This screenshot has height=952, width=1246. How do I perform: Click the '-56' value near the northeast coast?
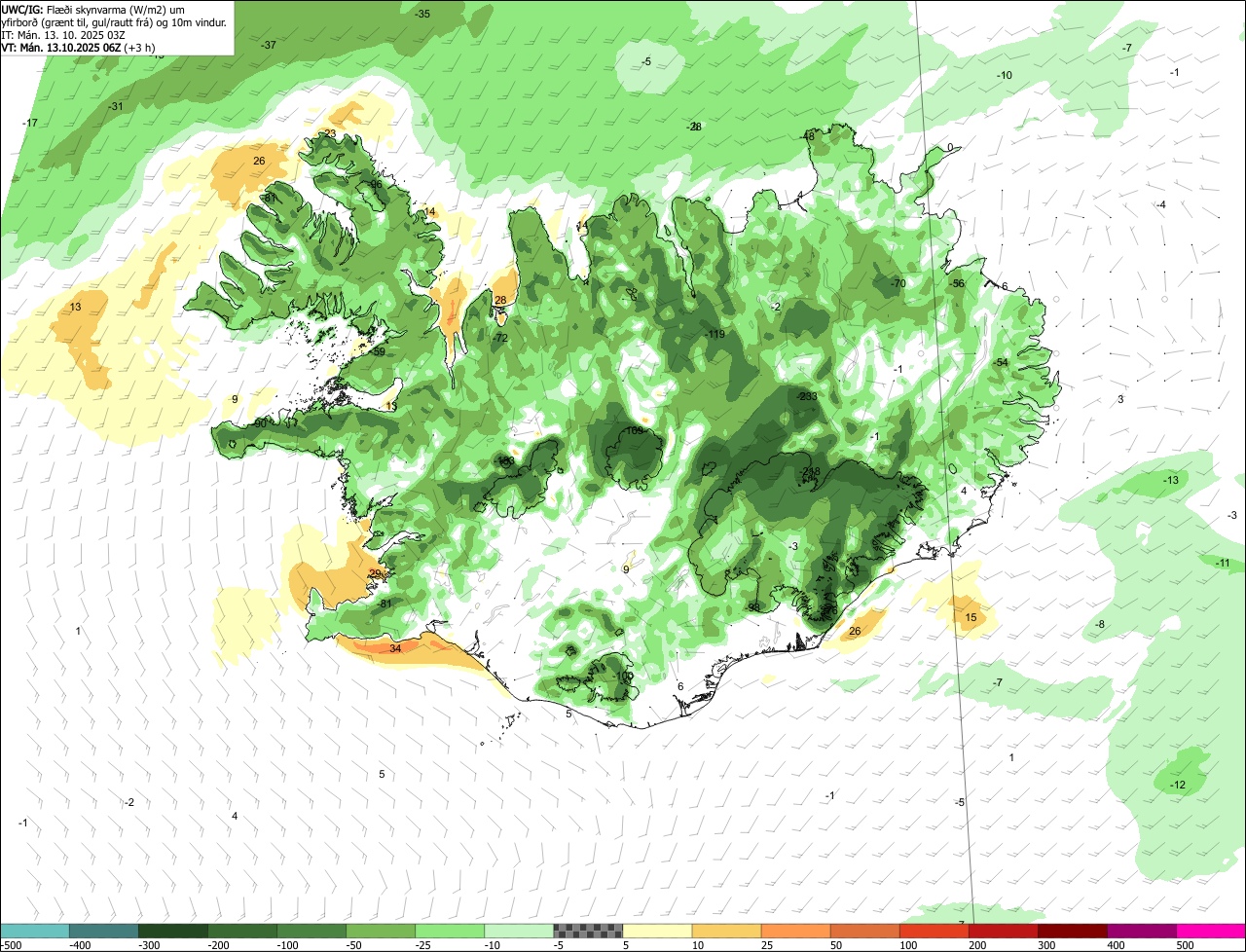coord(957,284)
